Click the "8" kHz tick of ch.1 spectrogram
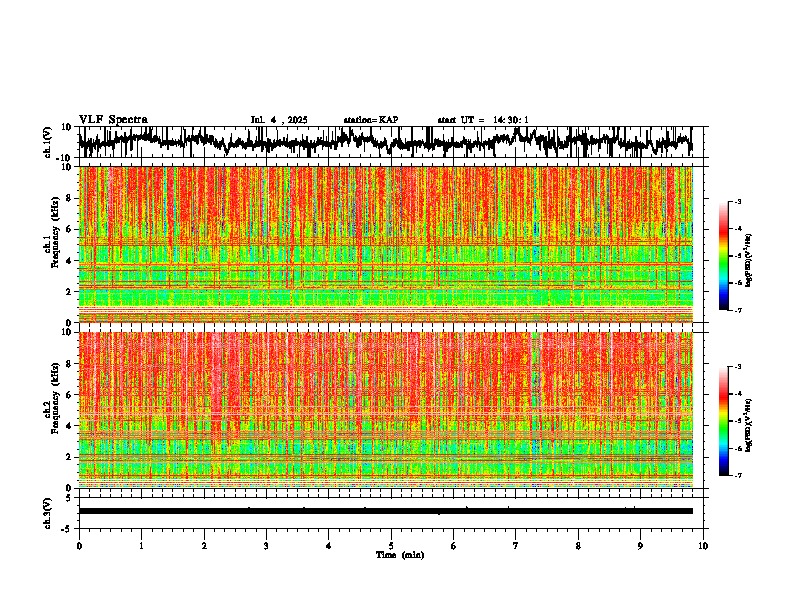Viewport: 792px width, 612px height. (70, 198)
